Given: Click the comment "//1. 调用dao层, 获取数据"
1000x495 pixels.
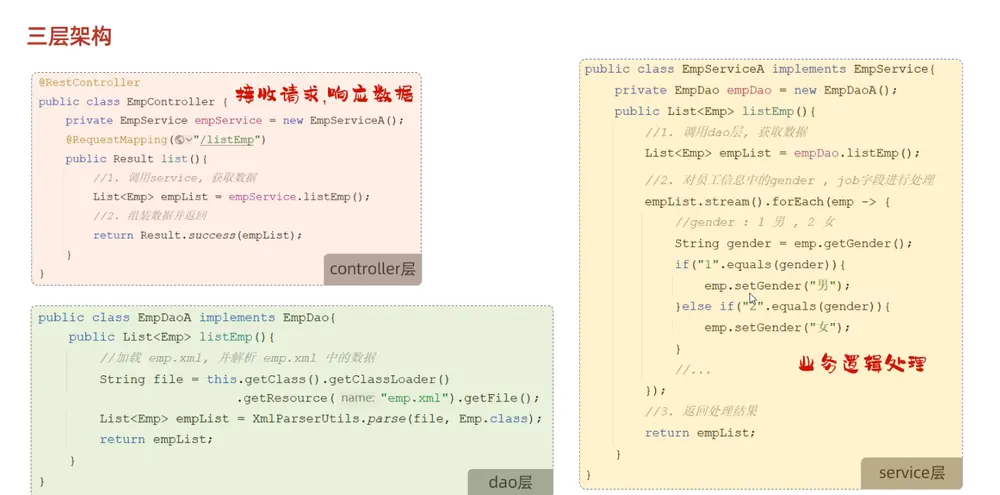Looking at the screenshot, I should 726,132.
